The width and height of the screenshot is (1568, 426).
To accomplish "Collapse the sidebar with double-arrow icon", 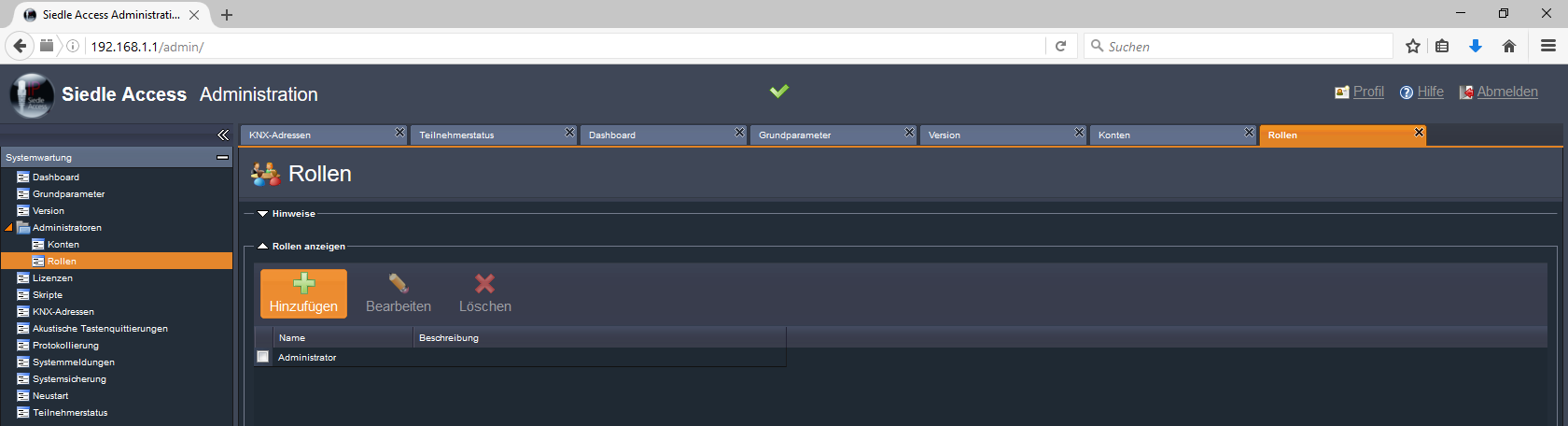I will (223, 135).
